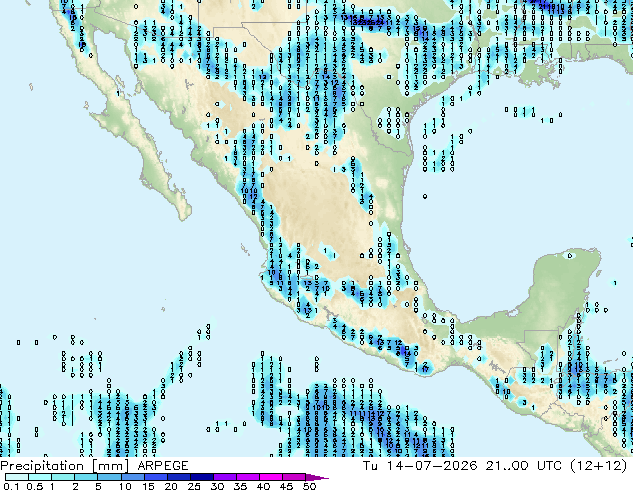Click the 'Tu' weekday label
Image resolution: width=634 pixels, height=490 pixels.
click(x=370, y=466)
